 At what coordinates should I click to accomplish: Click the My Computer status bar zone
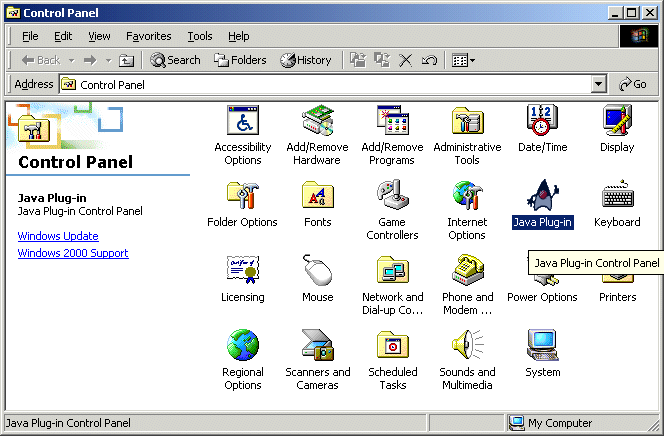pos(581,423)
